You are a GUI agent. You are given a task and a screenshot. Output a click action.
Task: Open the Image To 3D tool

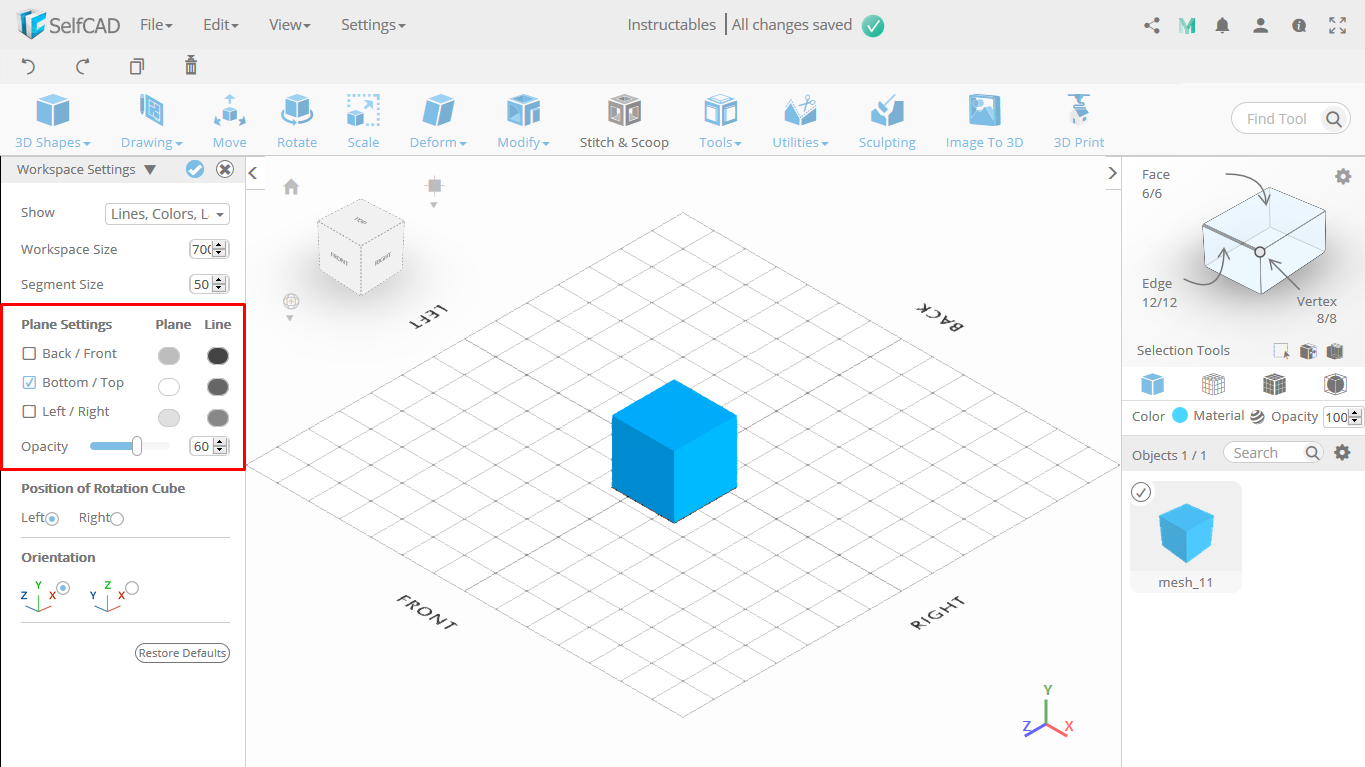[985, 121]
